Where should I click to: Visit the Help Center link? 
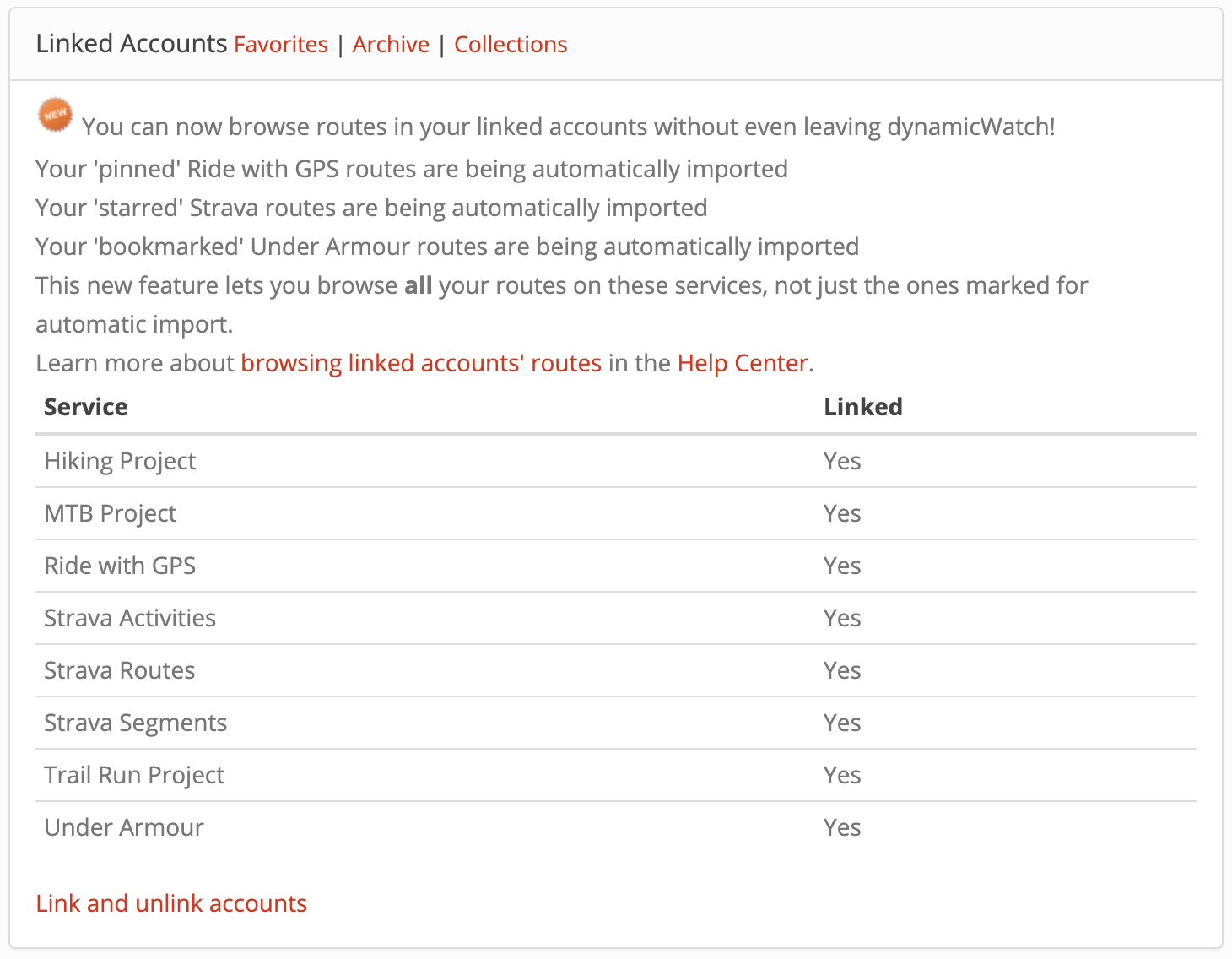pos(743,363)
